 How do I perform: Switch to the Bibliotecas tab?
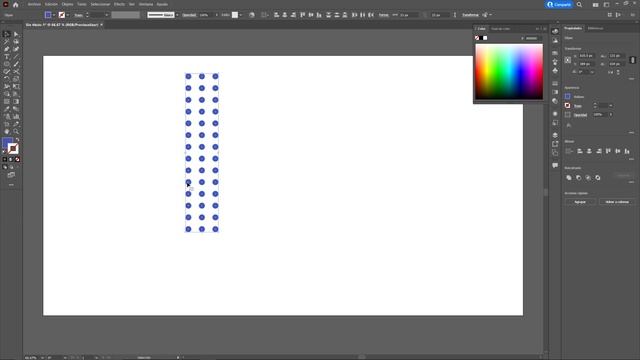click(595, 28)
